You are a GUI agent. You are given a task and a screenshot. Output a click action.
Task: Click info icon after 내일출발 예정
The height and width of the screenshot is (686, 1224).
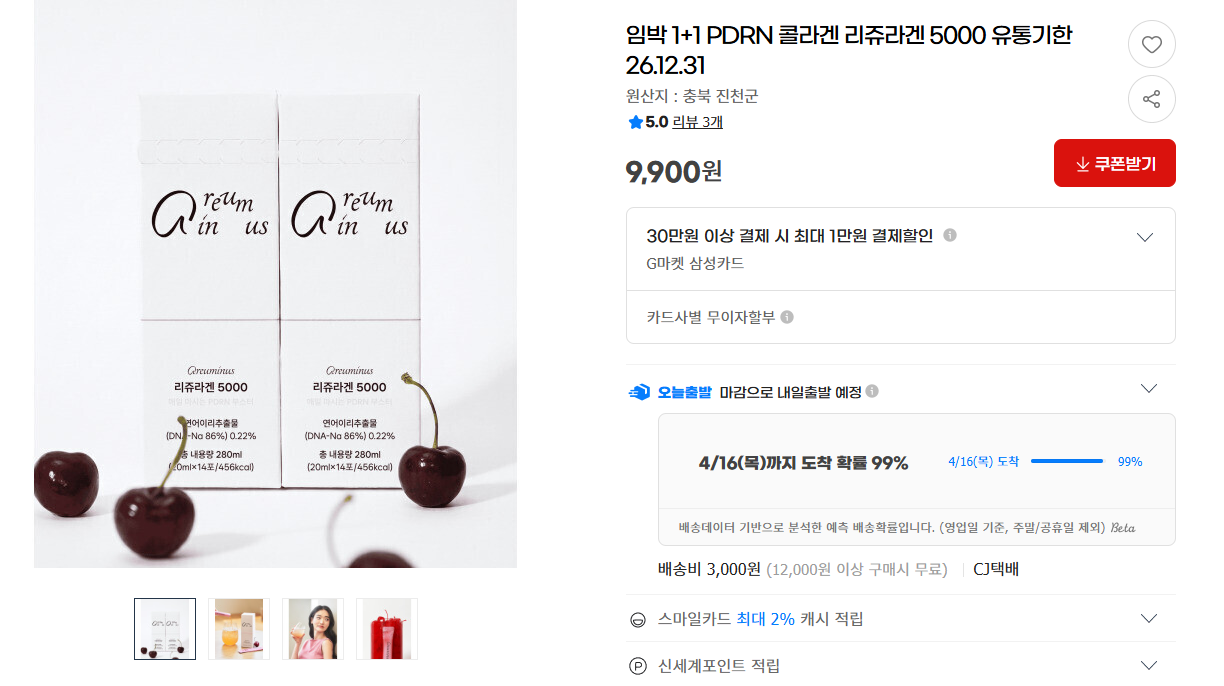point(872,391)
